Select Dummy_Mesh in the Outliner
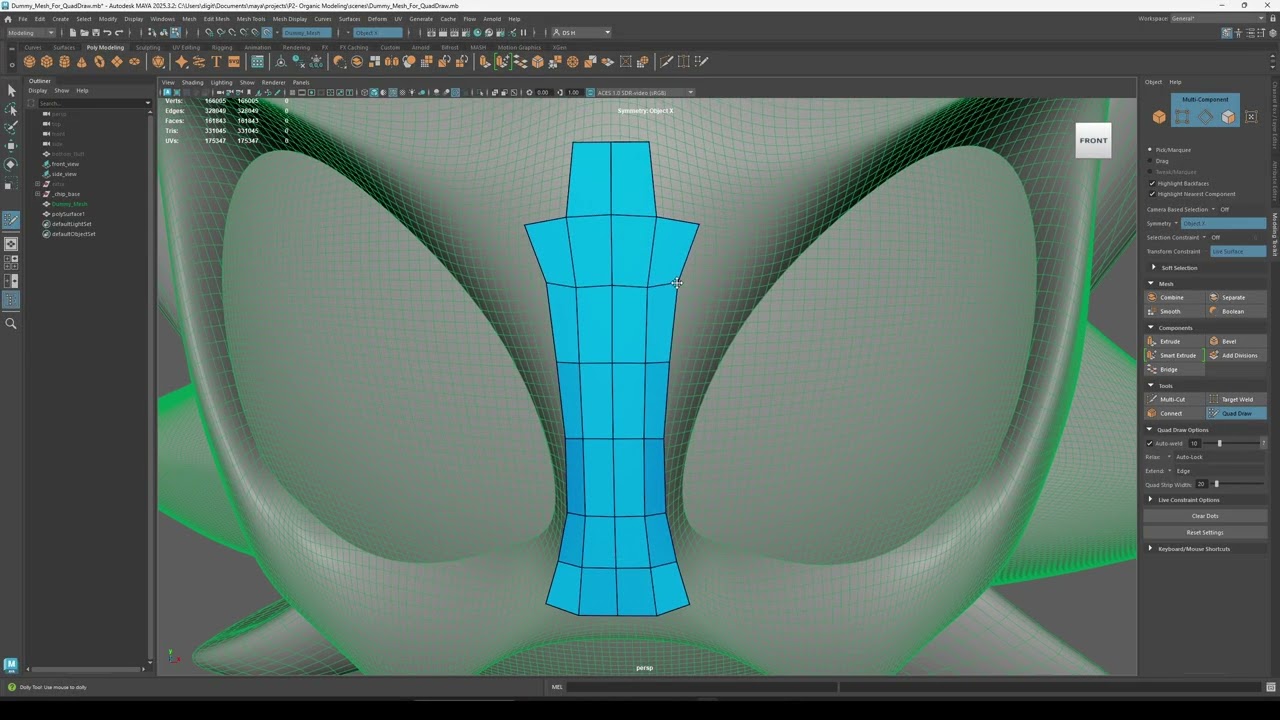The height and width of the screenshot is (720, 1280). click(x=69, y=204)
